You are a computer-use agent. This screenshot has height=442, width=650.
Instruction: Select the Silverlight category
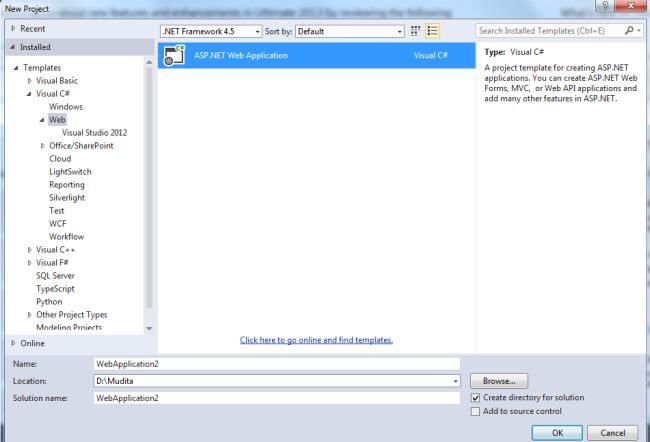(67, 198)
